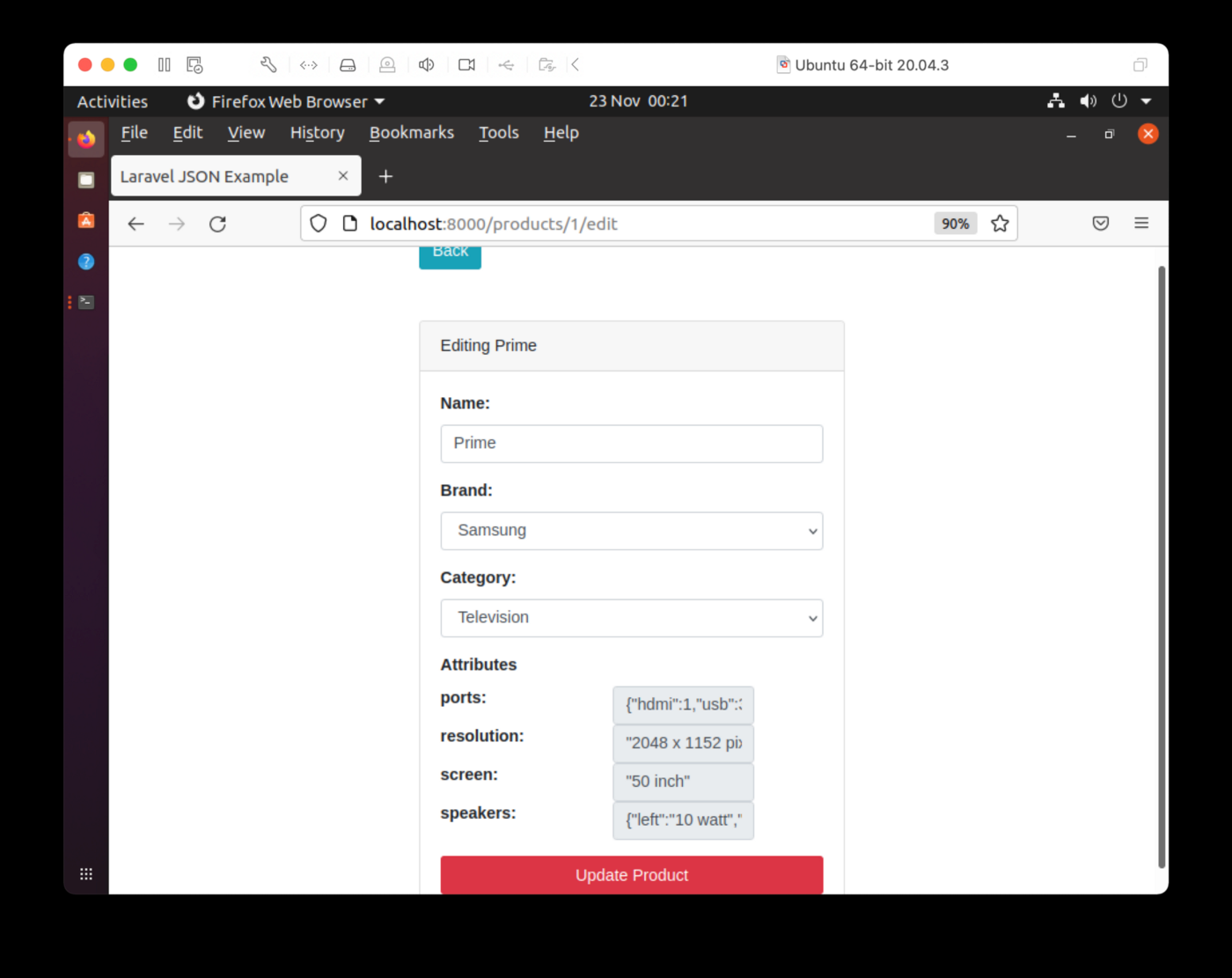Click the VM shared folder icon
Viewport: 1232px width, 978px height.
point(546,65)
